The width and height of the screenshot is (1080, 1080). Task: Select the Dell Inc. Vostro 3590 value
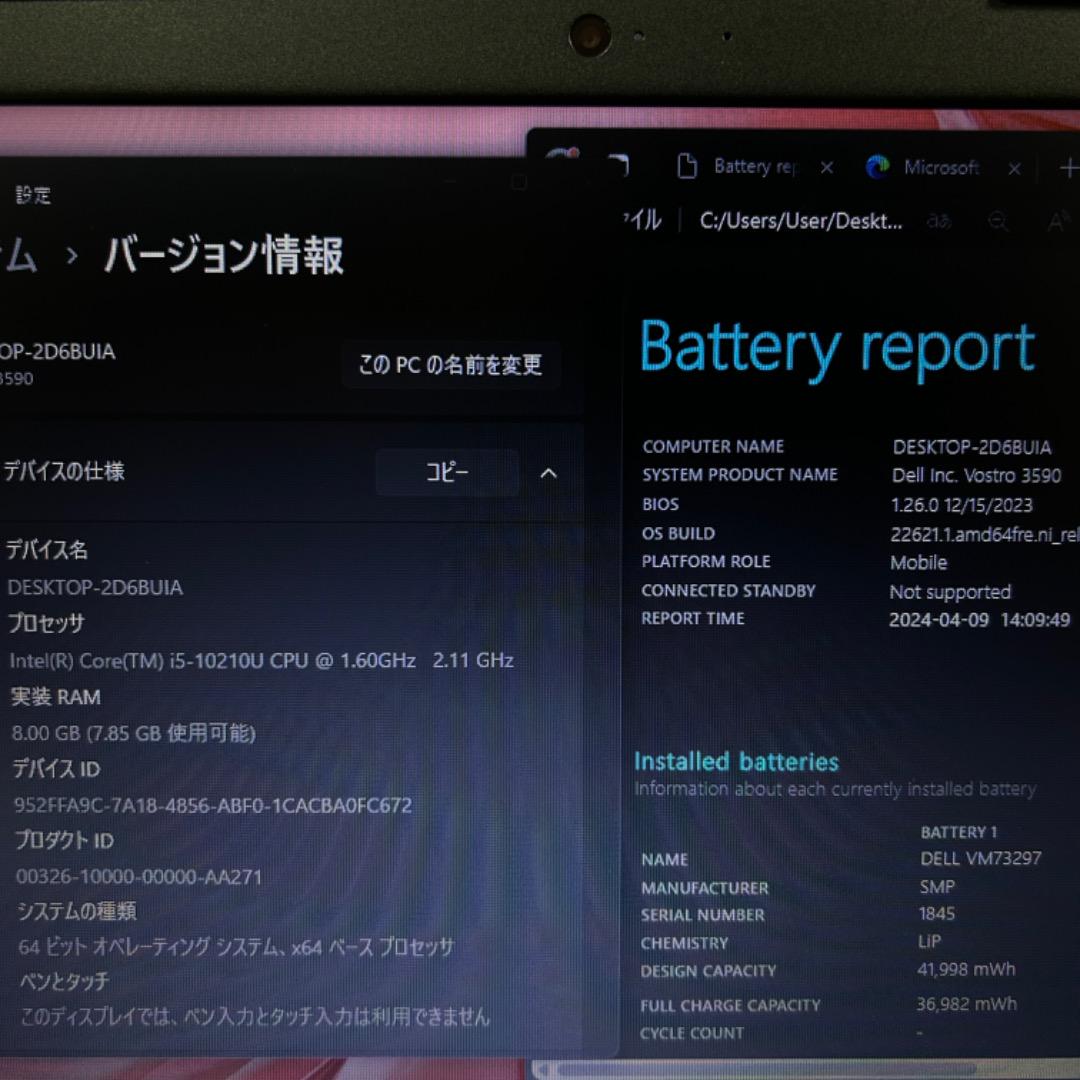[x=976, y=475]
